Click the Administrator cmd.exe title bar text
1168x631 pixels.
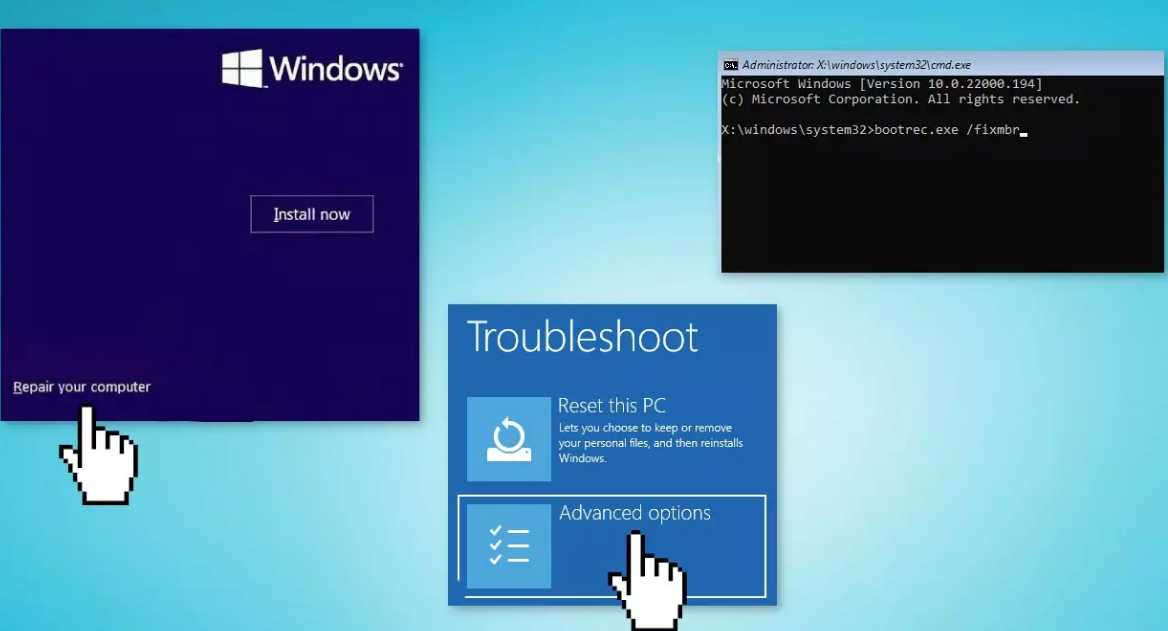tap(856, 64)
